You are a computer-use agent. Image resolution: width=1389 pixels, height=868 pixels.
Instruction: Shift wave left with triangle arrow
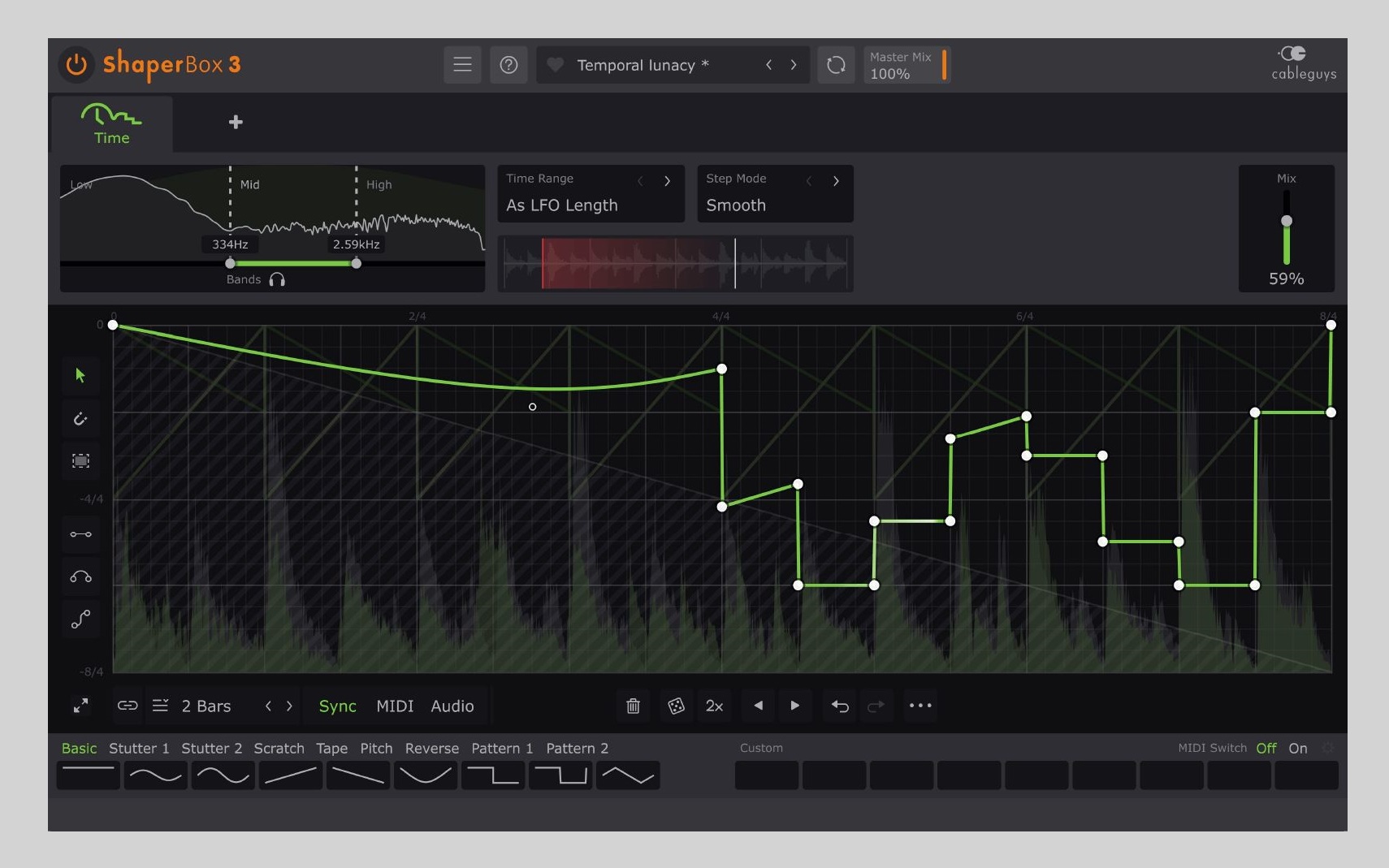[x=759, y=706]
